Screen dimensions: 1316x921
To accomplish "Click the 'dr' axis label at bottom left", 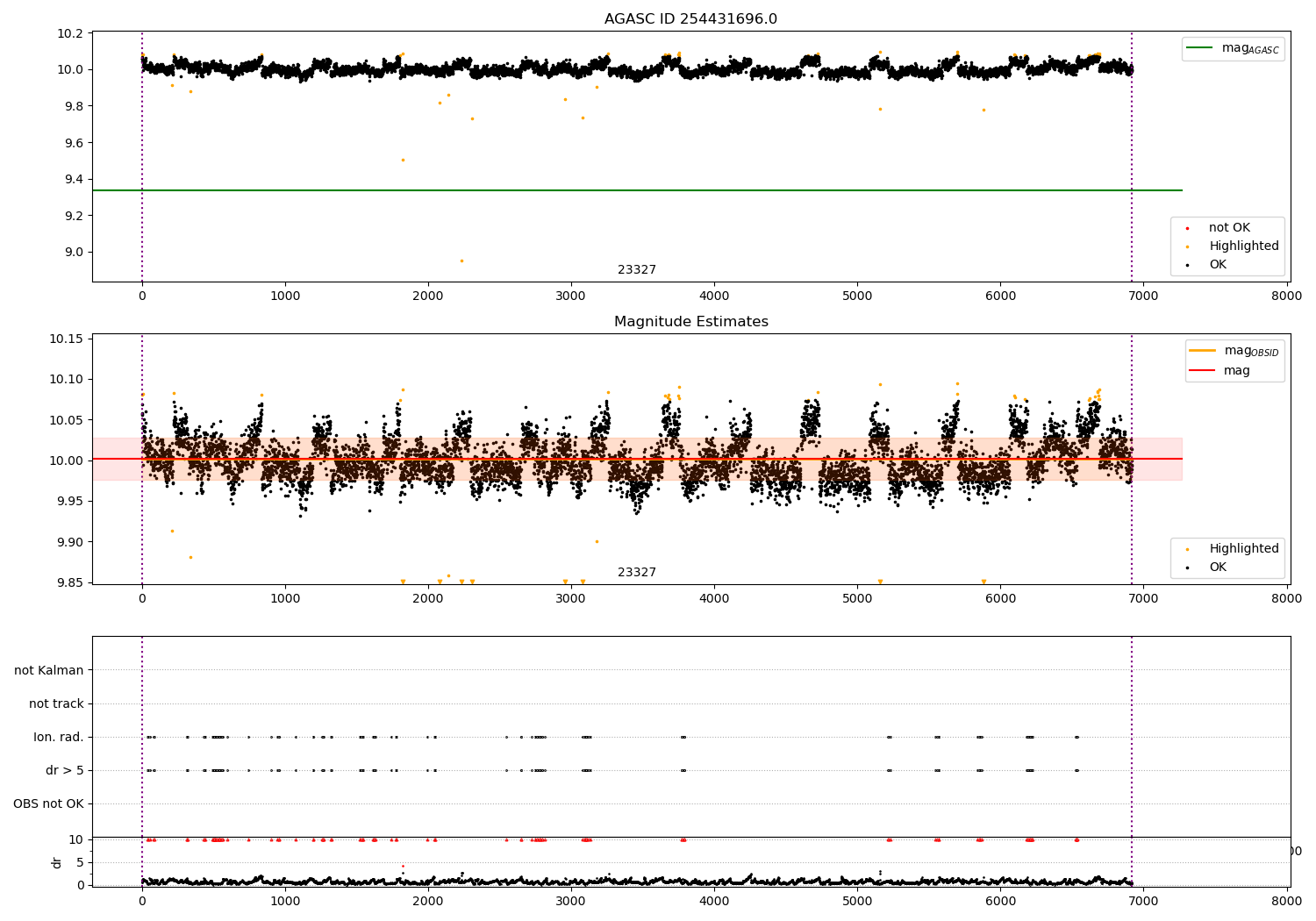I will (x=57, y=862).
